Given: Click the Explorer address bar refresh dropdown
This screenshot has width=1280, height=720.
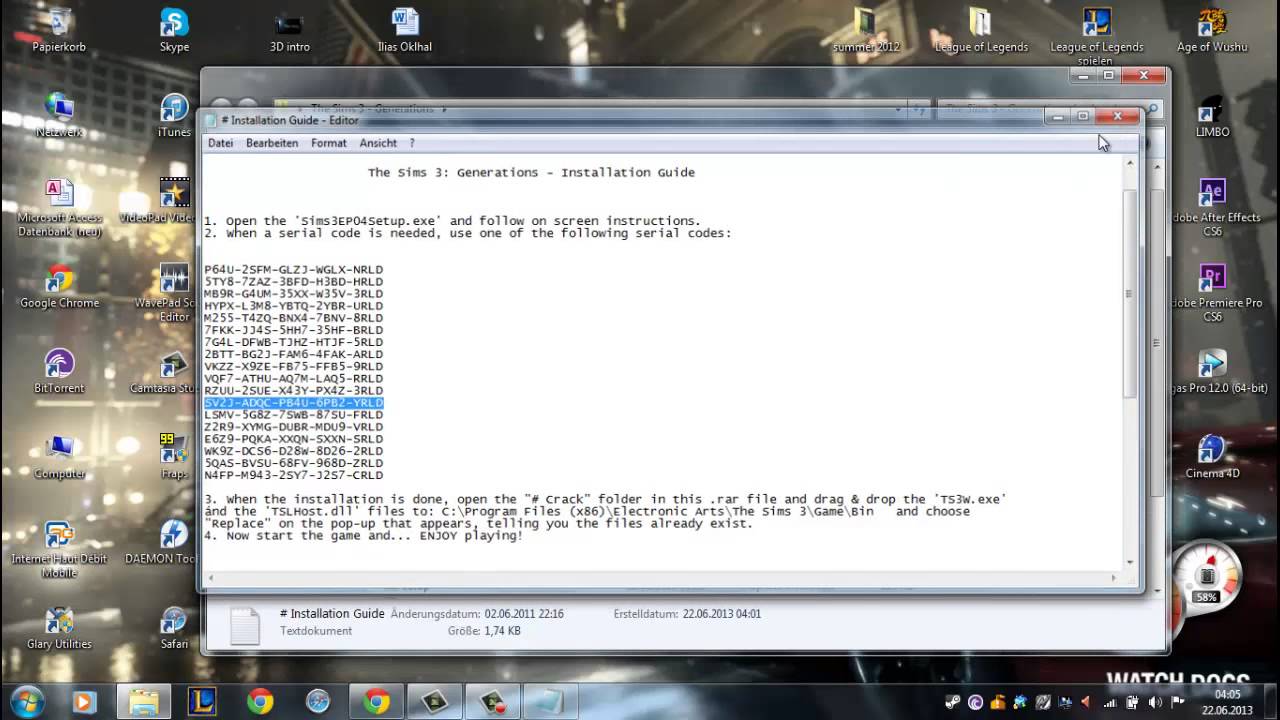Looking at the screenshot, I should click(918, 108).
